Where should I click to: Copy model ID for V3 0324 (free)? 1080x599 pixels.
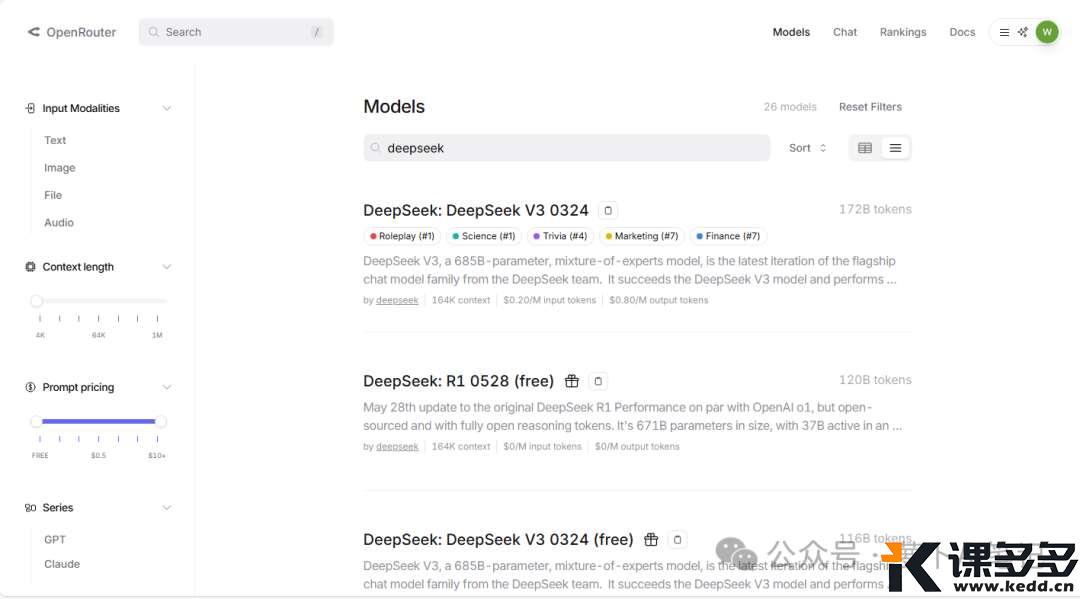[677, 540]
